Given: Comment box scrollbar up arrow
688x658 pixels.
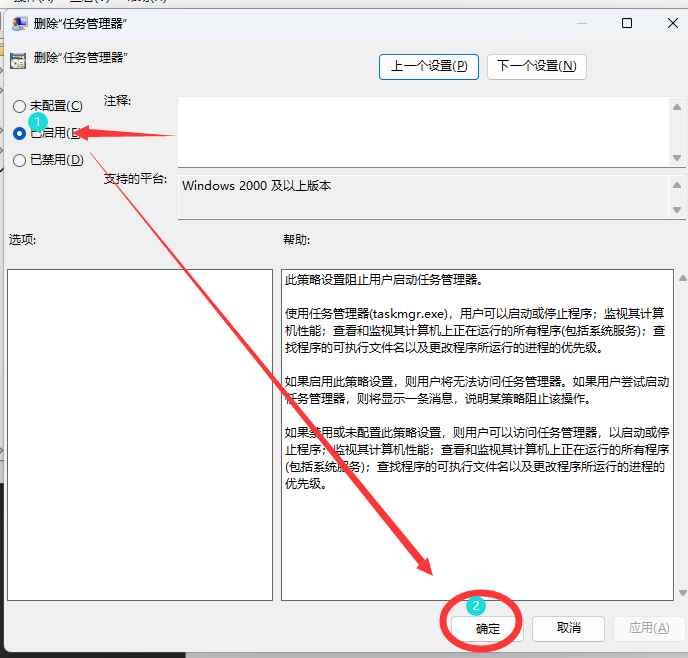Looking at the screenshot, I should point(677,107).
